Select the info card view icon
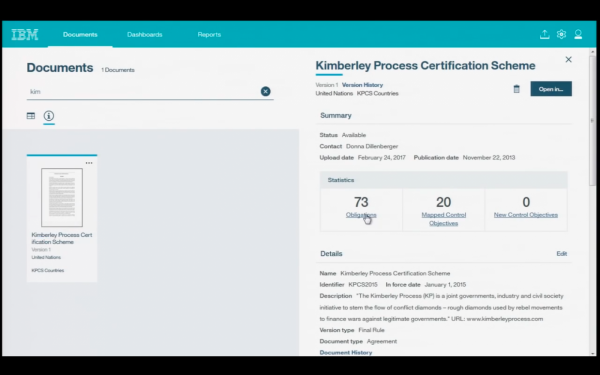 [49, 116]
